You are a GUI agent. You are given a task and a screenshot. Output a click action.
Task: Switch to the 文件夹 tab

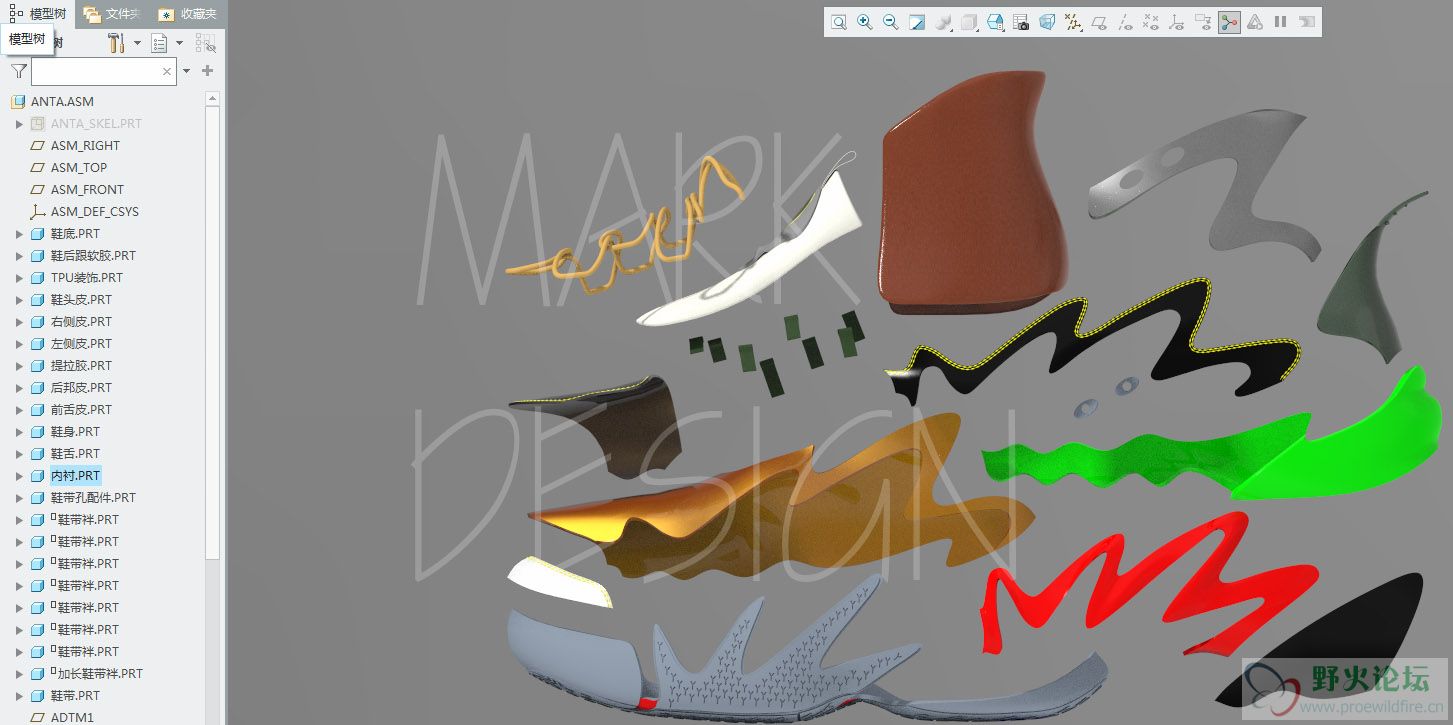[114, 14]
